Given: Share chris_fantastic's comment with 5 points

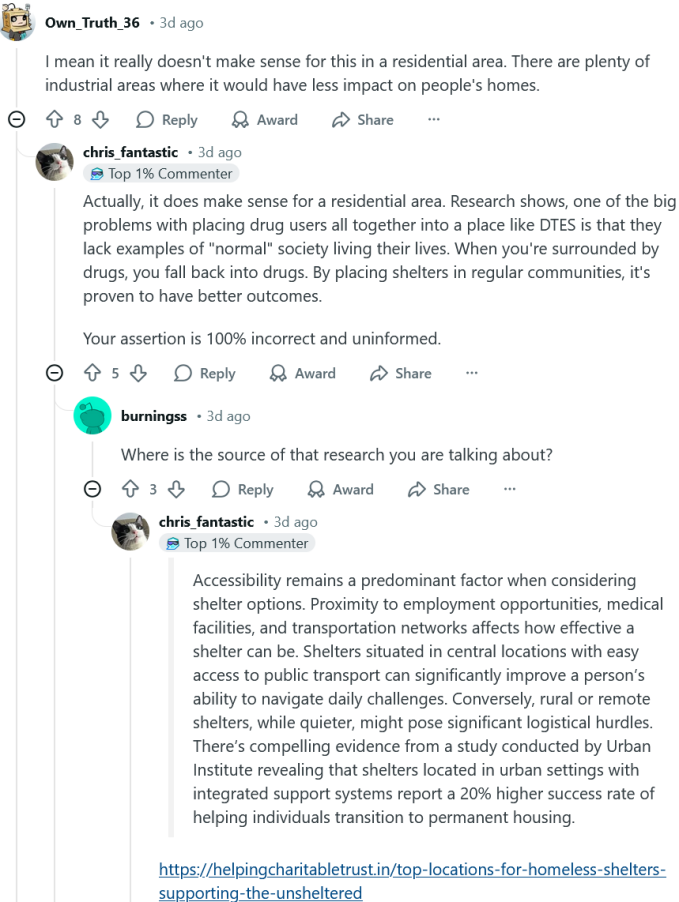Looking at the screenshot, I should pos(401,373).
